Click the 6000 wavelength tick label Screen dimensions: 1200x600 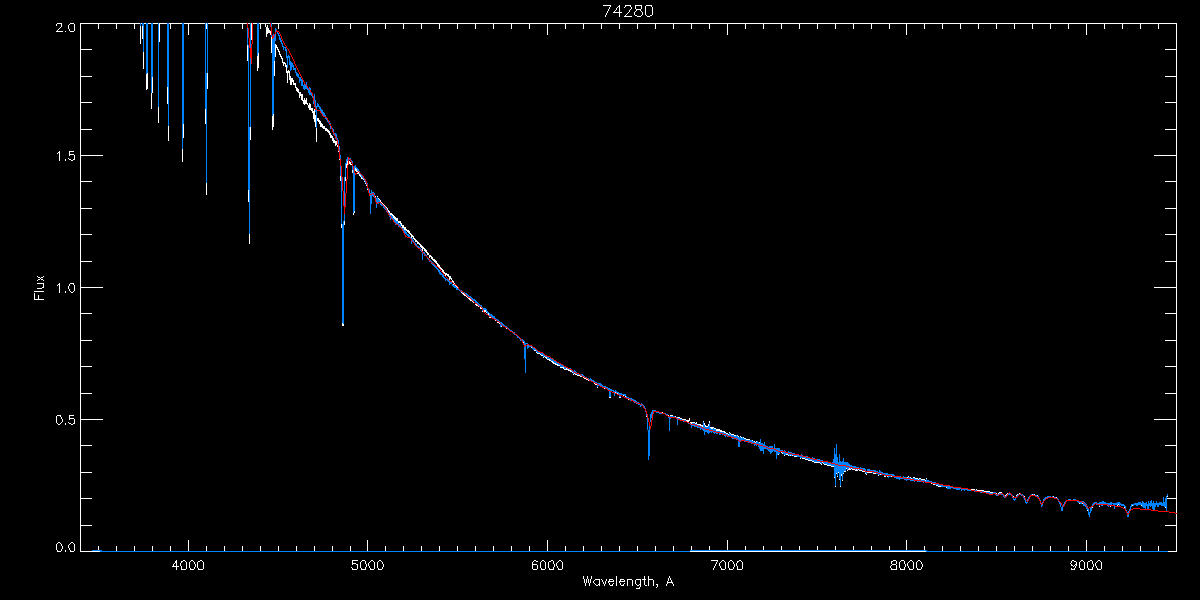[x=547, y=566]
